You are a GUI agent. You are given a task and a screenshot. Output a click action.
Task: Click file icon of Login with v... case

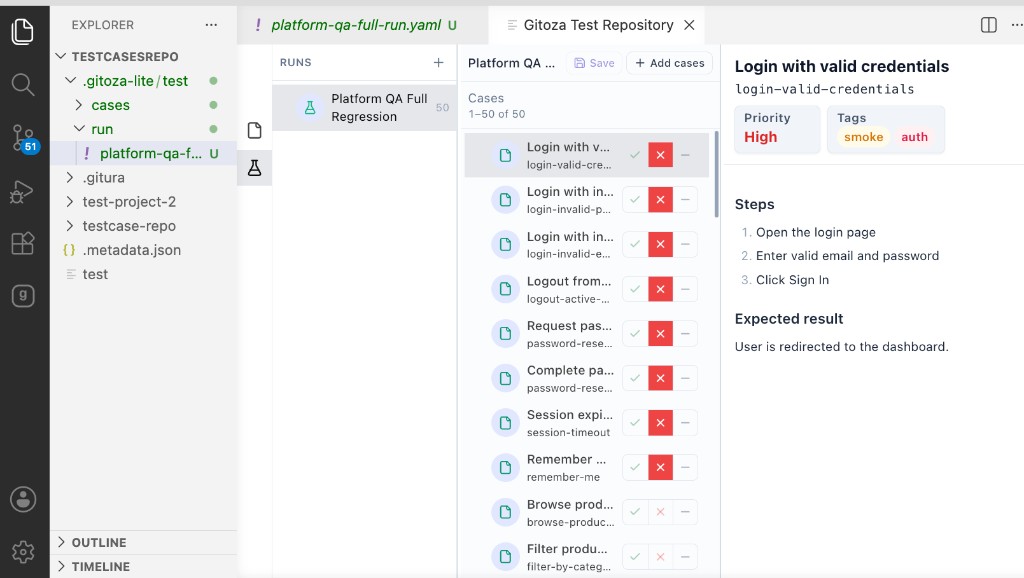(x=505, y=155)
